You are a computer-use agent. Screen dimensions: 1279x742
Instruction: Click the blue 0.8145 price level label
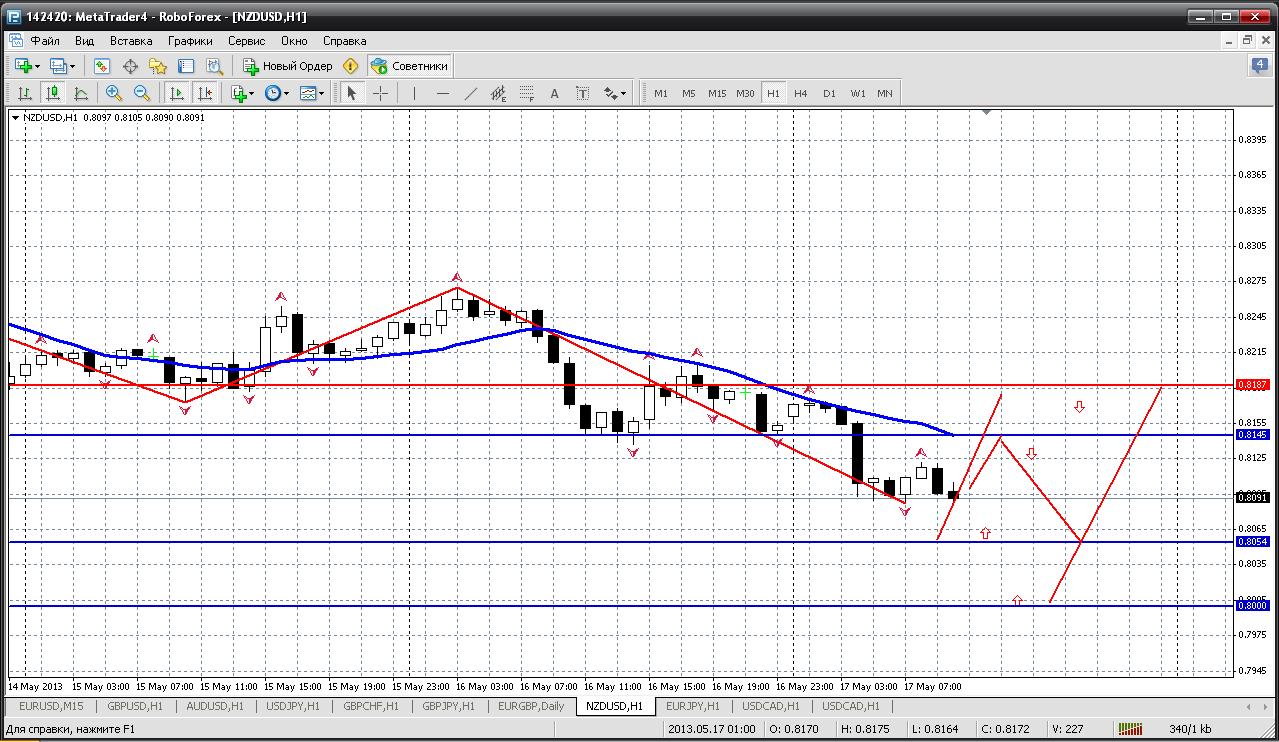tap(1253, 435)
